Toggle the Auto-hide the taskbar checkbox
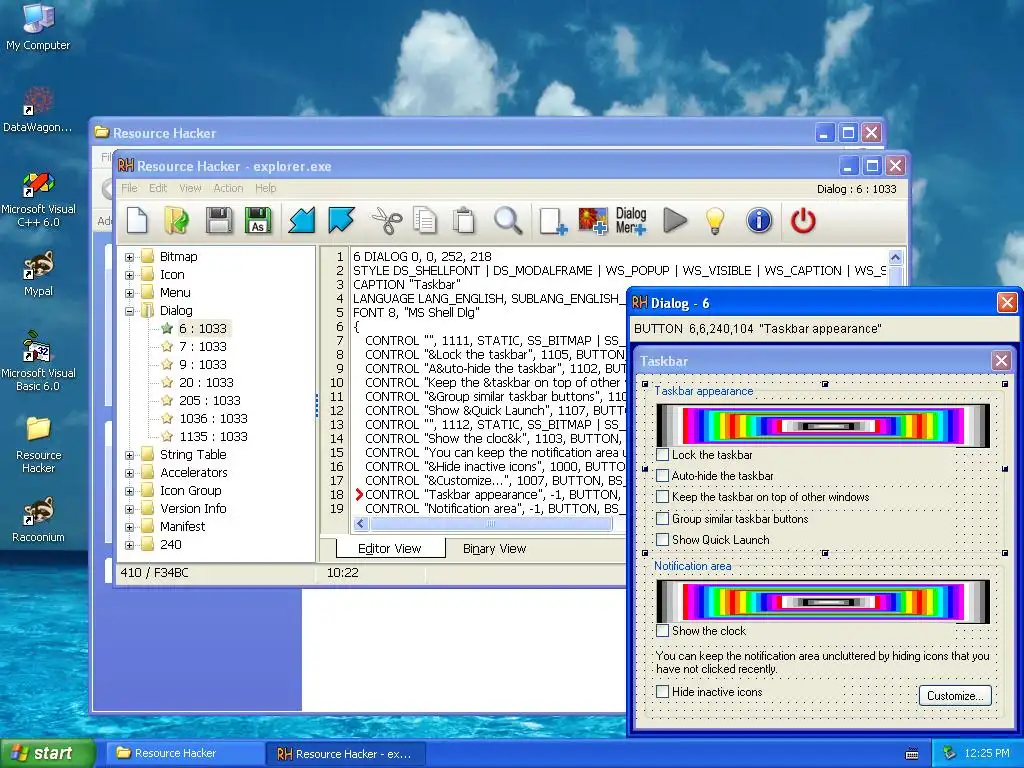This screenshot has height=768, width=1024. pos(662,475)
